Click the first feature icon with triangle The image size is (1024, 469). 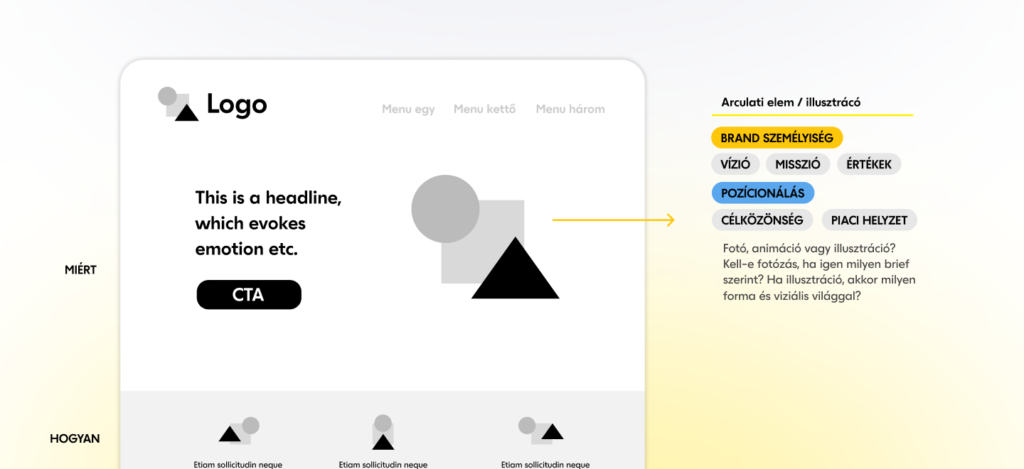239,429
